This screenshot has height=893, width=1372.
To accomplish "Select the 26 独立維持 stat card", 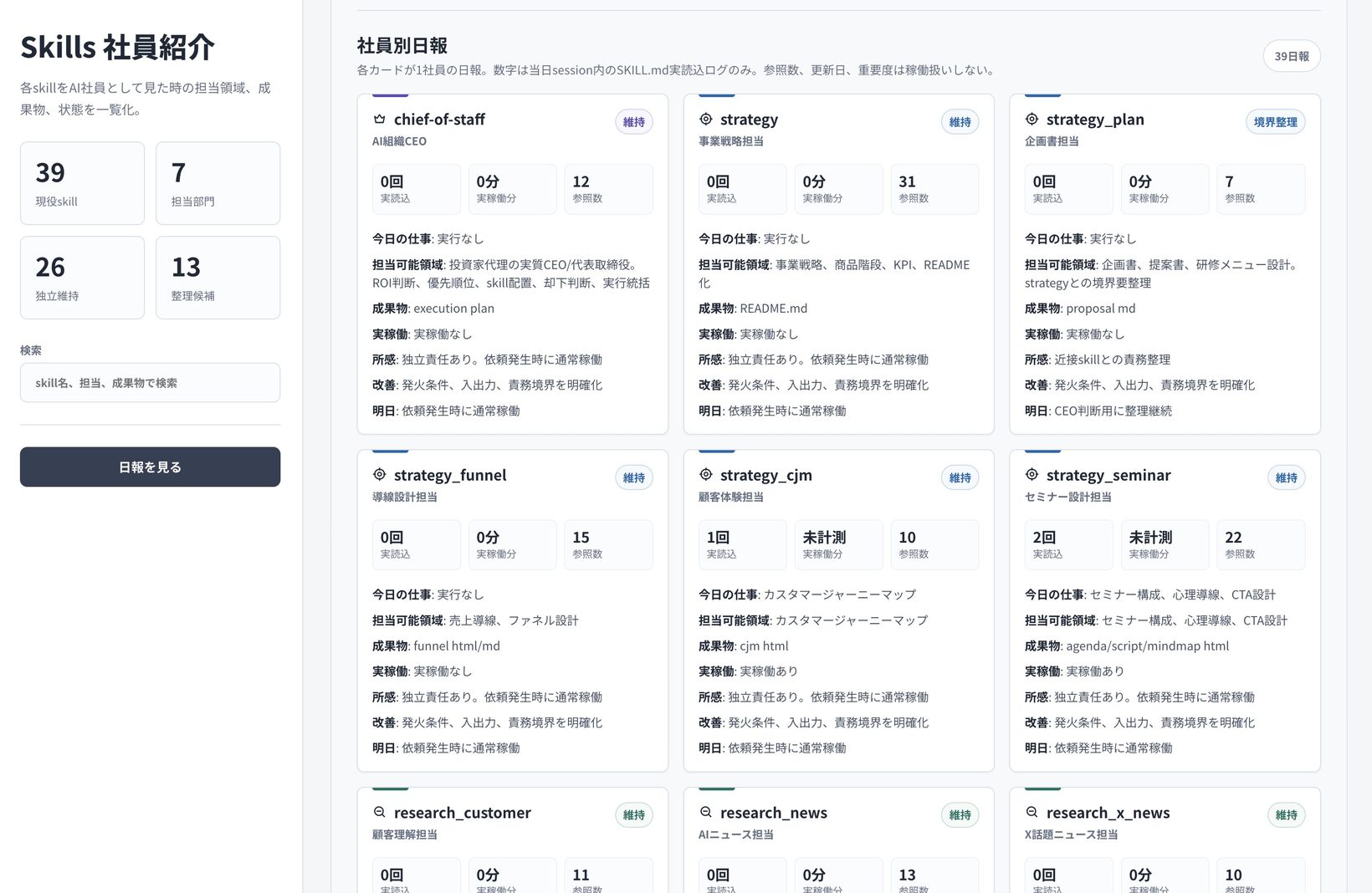I will click(82, 278).
